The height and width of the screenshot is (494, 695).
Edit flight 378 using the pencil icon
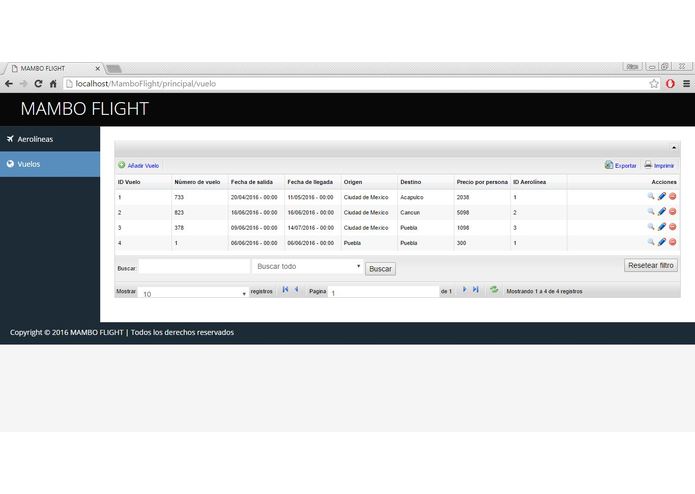tap(662, 227)
